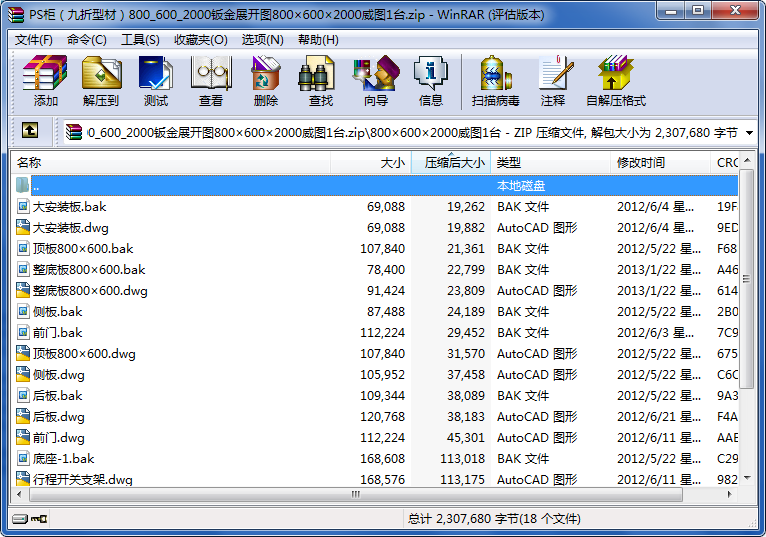The width and height of the screenshot is (766, 537).
Task: Launch the Wizard (向导) icon
Action: (x=376, y=73)
